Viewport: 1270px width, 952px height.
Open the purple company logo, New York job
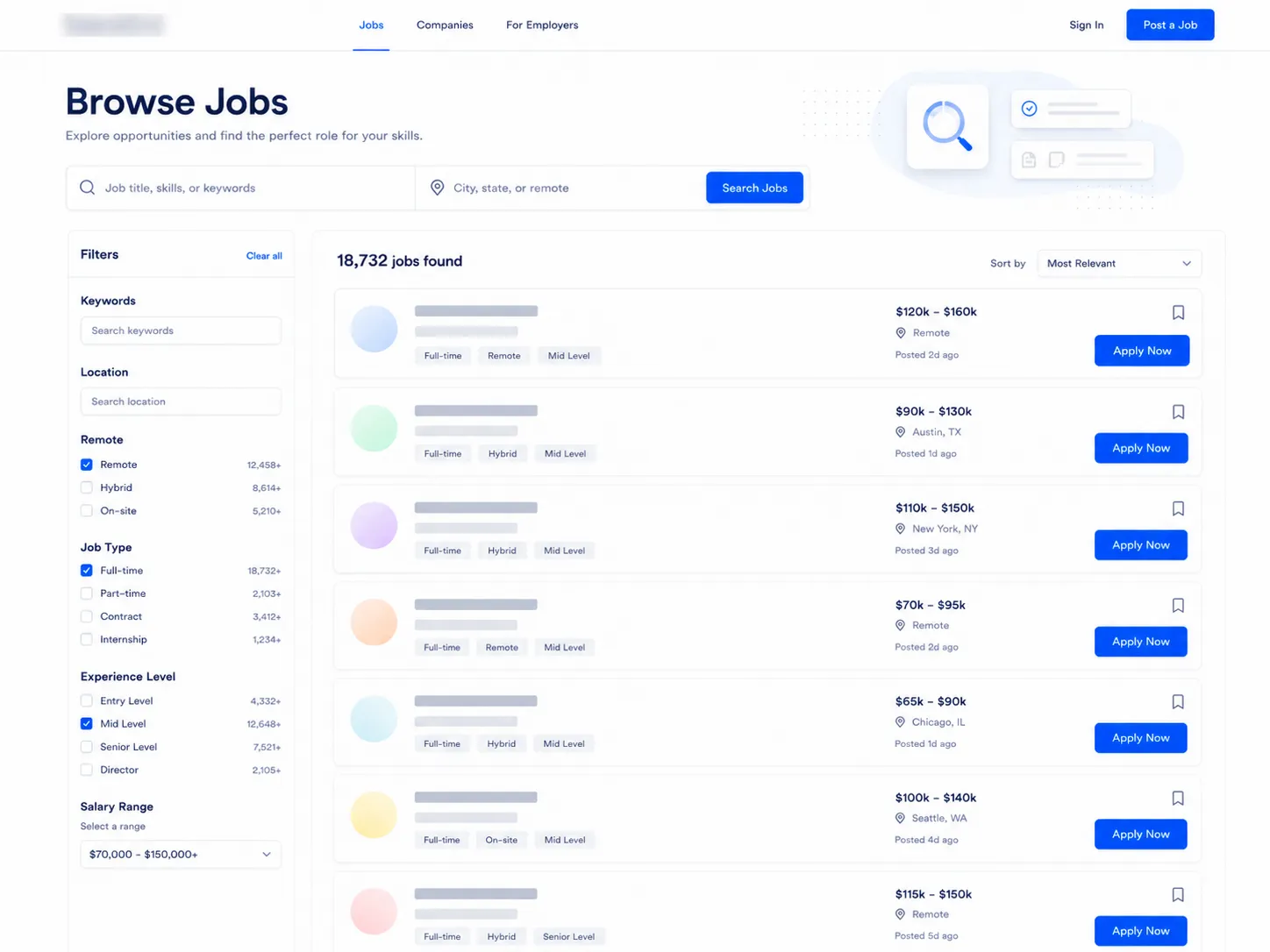[374, 525]
